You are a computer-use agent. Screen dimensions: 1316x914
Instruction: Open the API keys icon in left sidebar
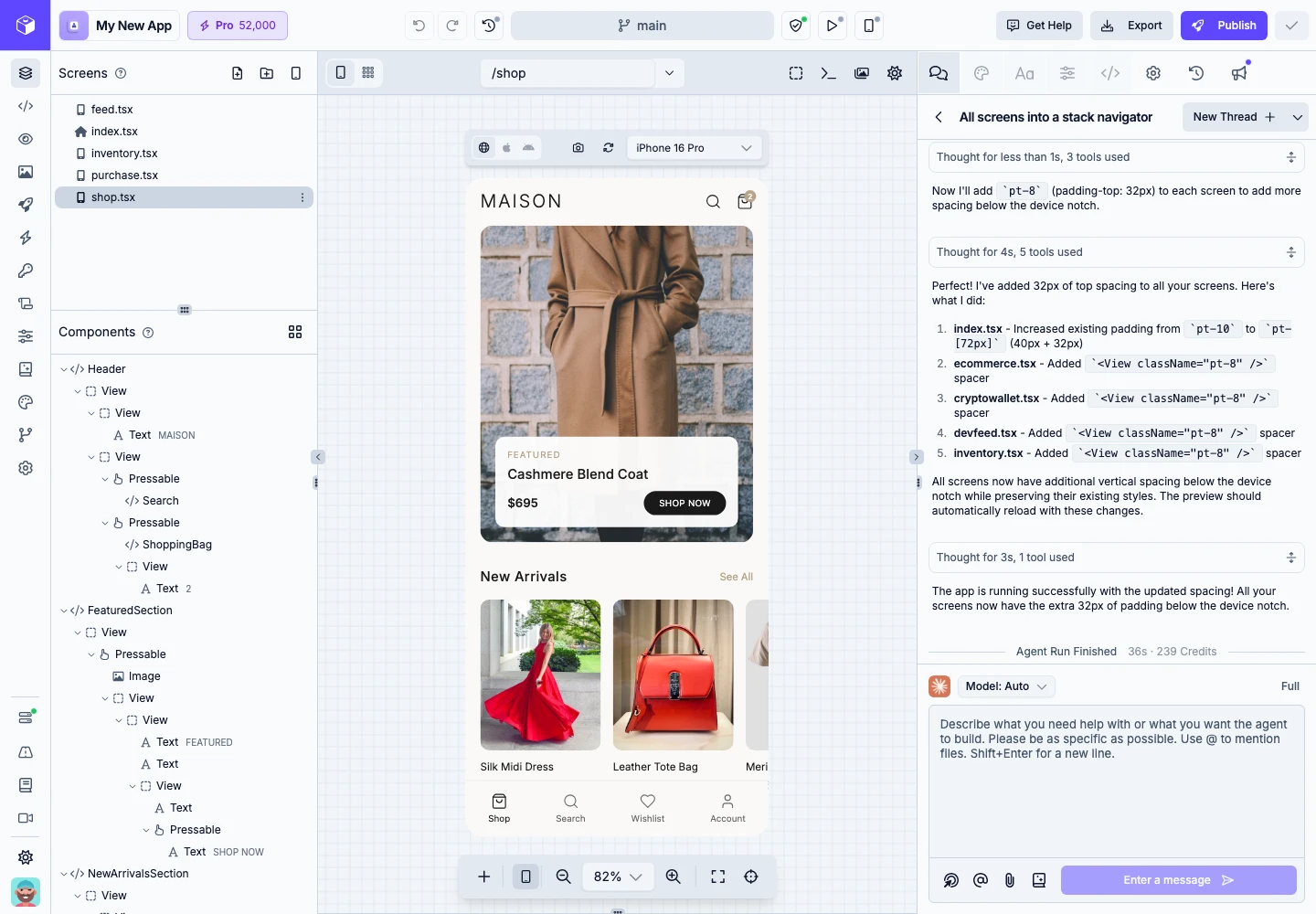point(26,271)
